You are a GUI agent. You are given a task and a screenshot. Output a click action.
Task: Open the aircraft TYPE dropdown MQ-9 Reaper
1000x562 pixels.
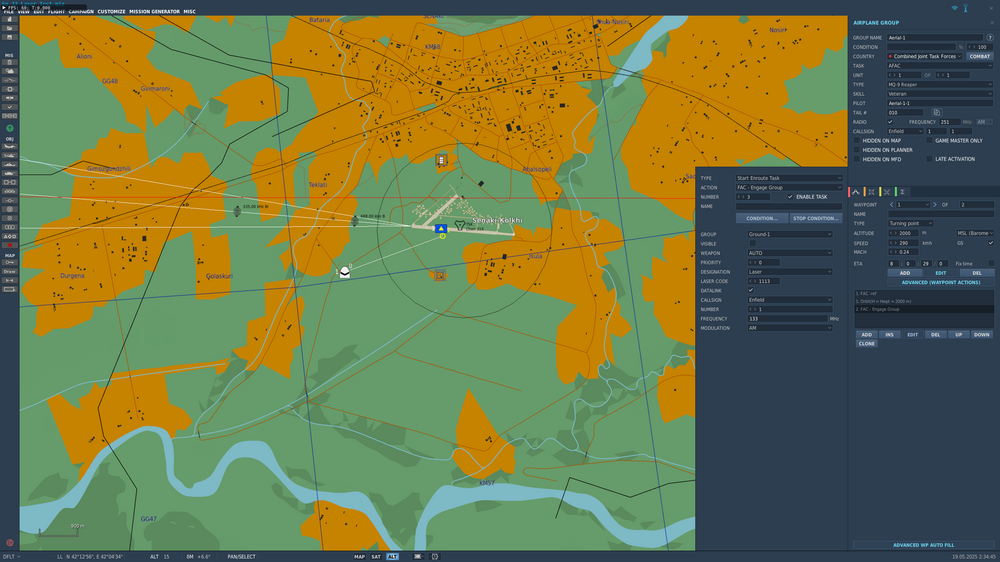[940, 84]
